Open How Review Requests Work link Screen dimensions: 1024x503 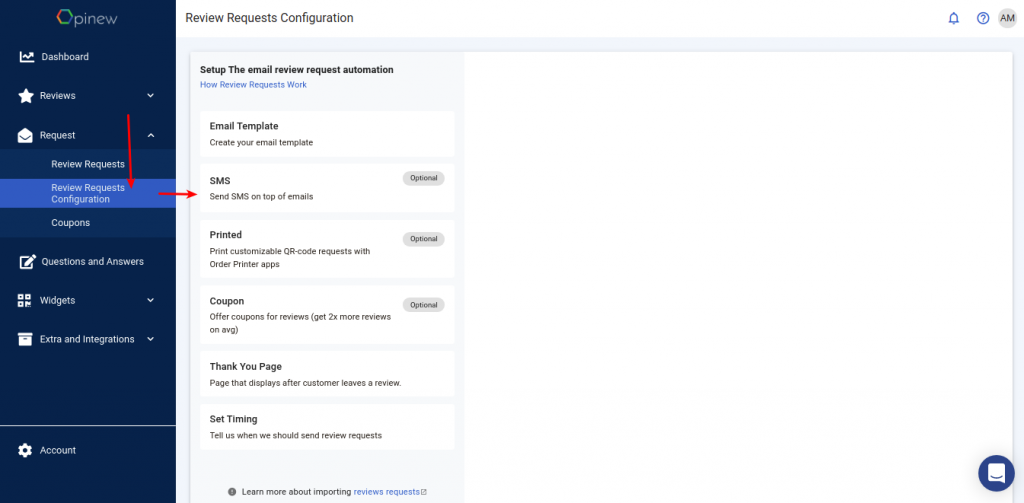click(x=253, y=85)
